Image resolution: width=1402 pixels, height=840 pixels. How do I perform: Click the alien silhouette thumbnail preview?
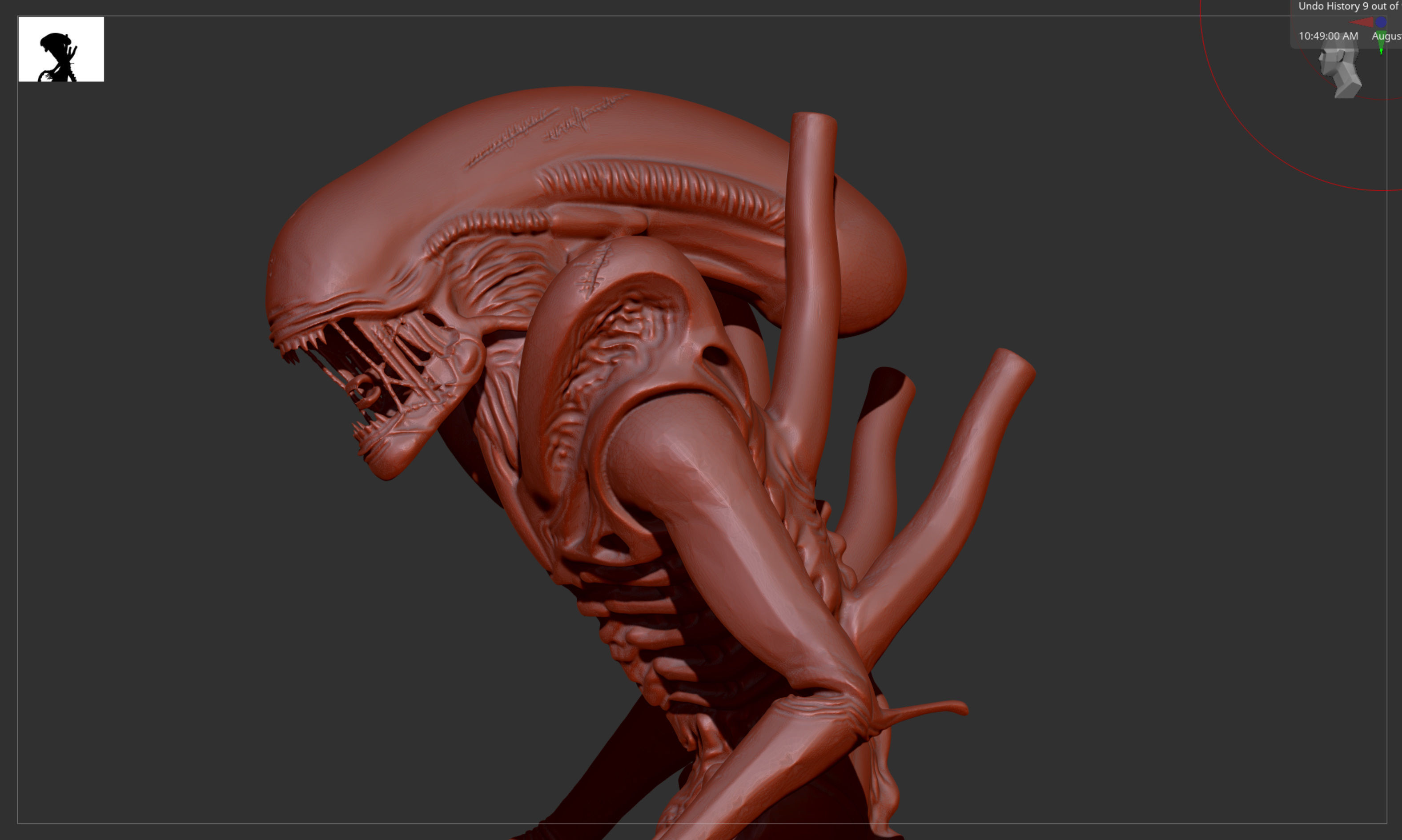[x=61, y=49]
